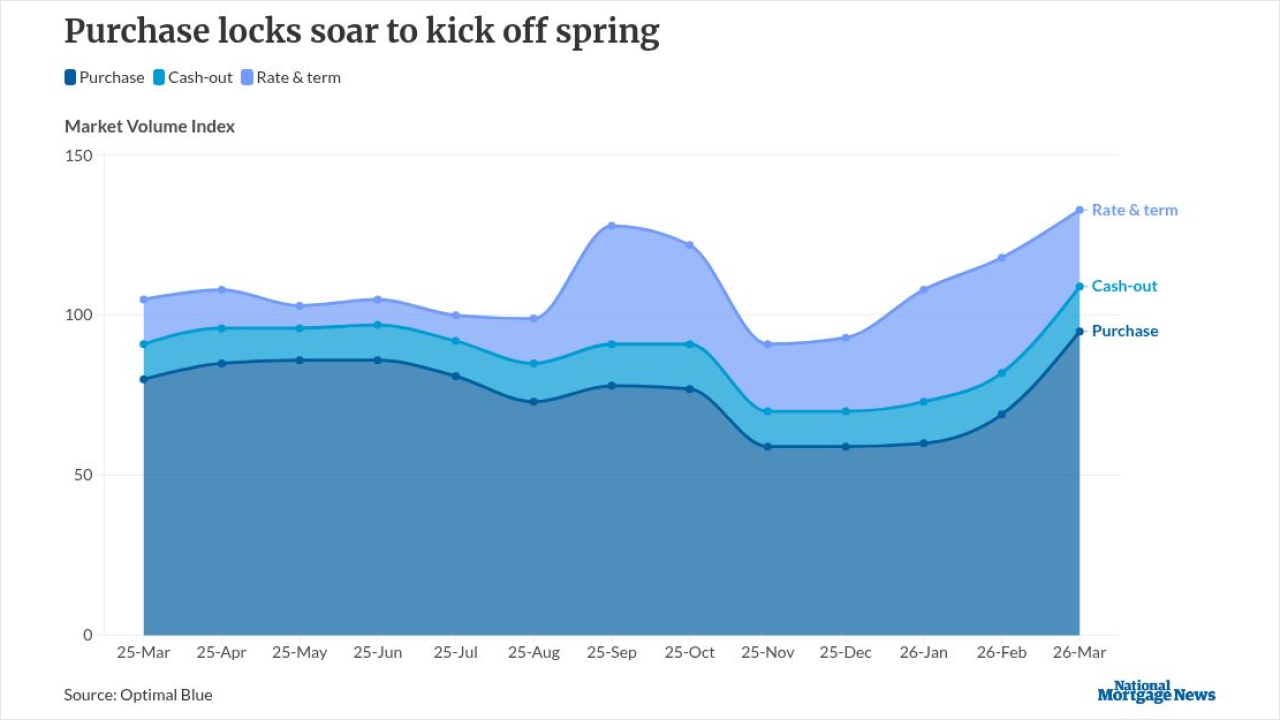This screenshot has height=720, width=1280.
Task: Click the National Mortgage News logo
Action: point(1156,691)
